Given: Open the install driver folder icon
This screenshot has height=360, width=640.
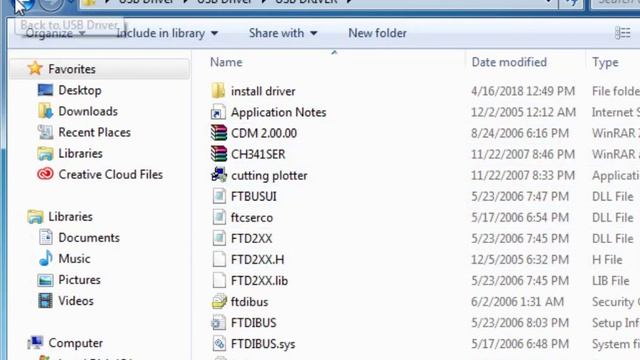Looking at the screenshot, I should coord(218,91).
